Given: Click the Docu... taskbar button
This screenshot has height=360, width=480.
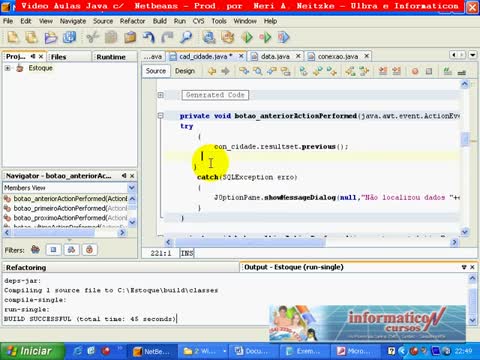Looking at the screenshot, I should point(252,351).
